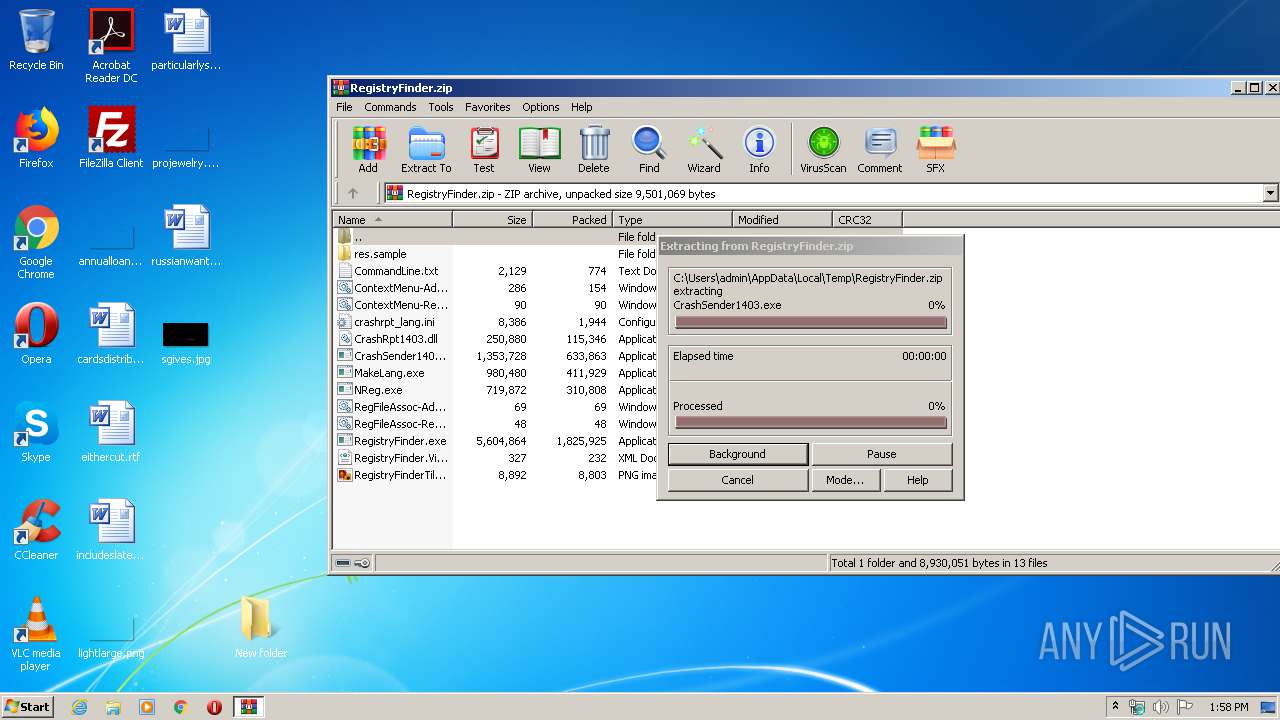The width and height of the screenshot is (1280, 720).
Task: Click the volume icon in system tray
Action: click(x=1160, y=707)
